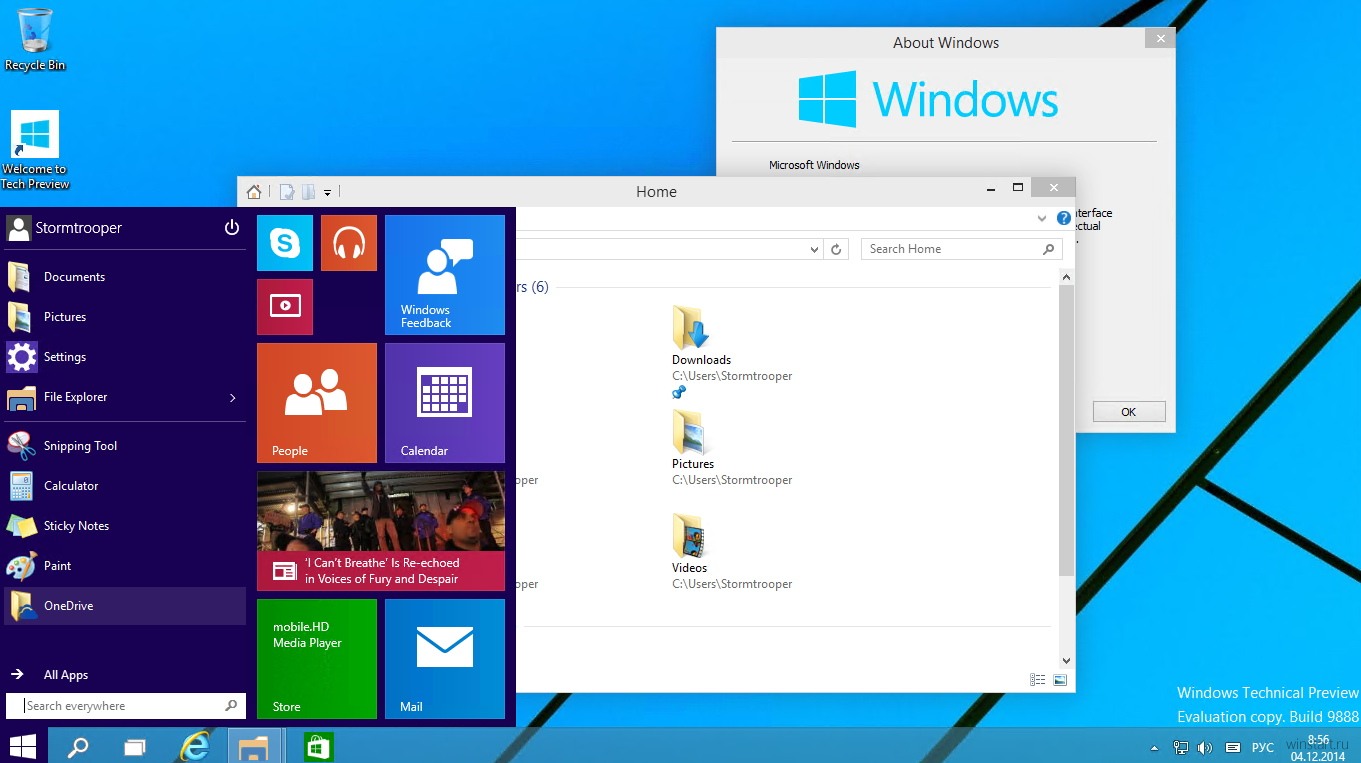
Task: Open Pictures from the Start menu
Action: [x=125, y=317]
